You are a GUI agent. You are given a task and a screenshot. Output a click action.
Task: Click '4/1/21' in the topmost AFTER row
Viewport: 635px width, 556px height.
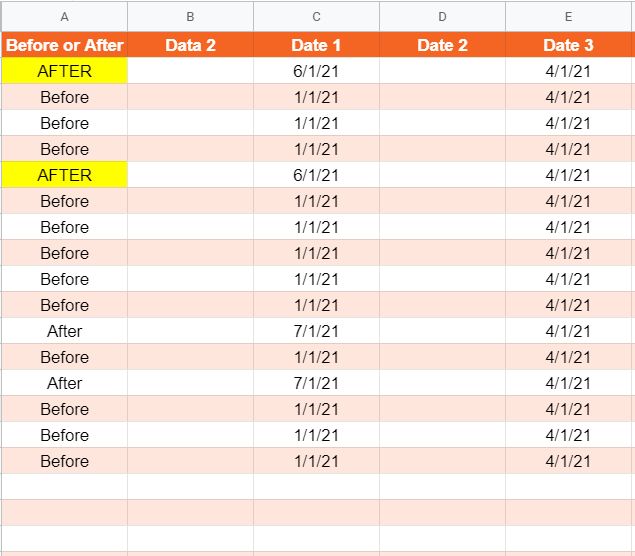coord(569,71)
